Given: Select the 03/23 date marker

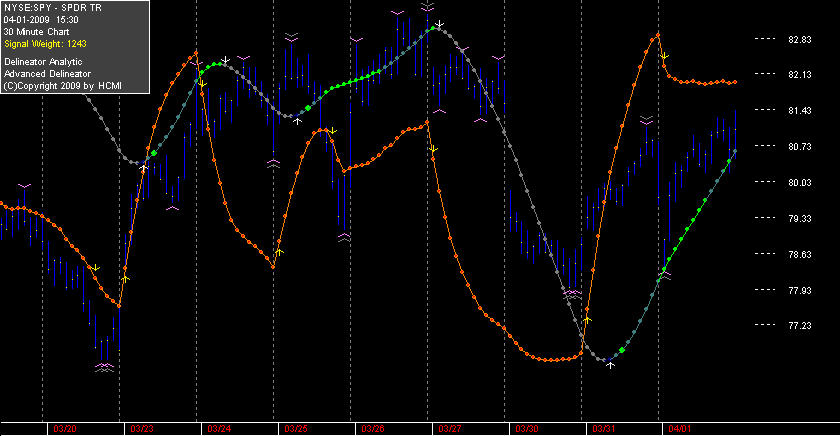Looking at the screenshot, I should (141, 429).
